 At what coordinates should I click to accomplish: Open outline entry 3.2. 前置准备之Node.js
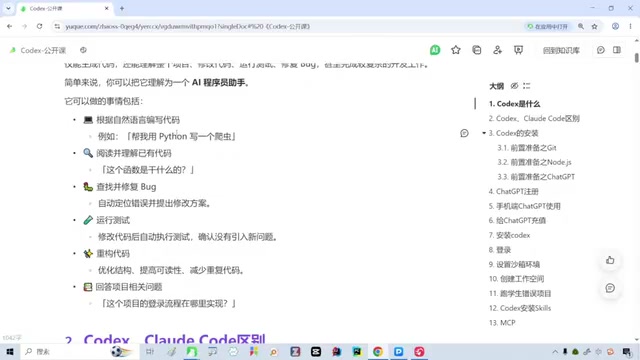(x=534, y=162)
